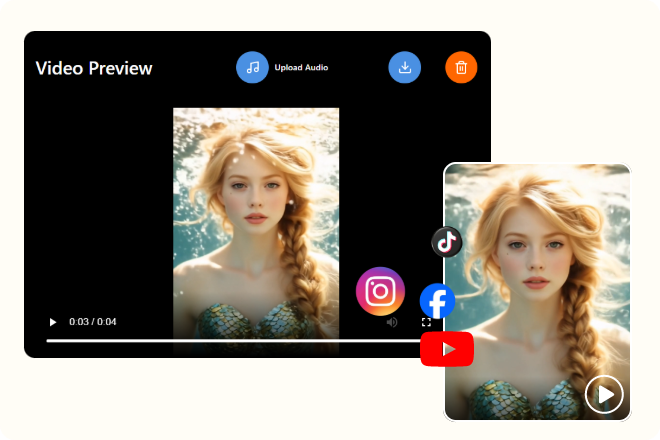
Task: Delete video with orange trash icon
Action: pyautogui.click(x=461, y=67)
